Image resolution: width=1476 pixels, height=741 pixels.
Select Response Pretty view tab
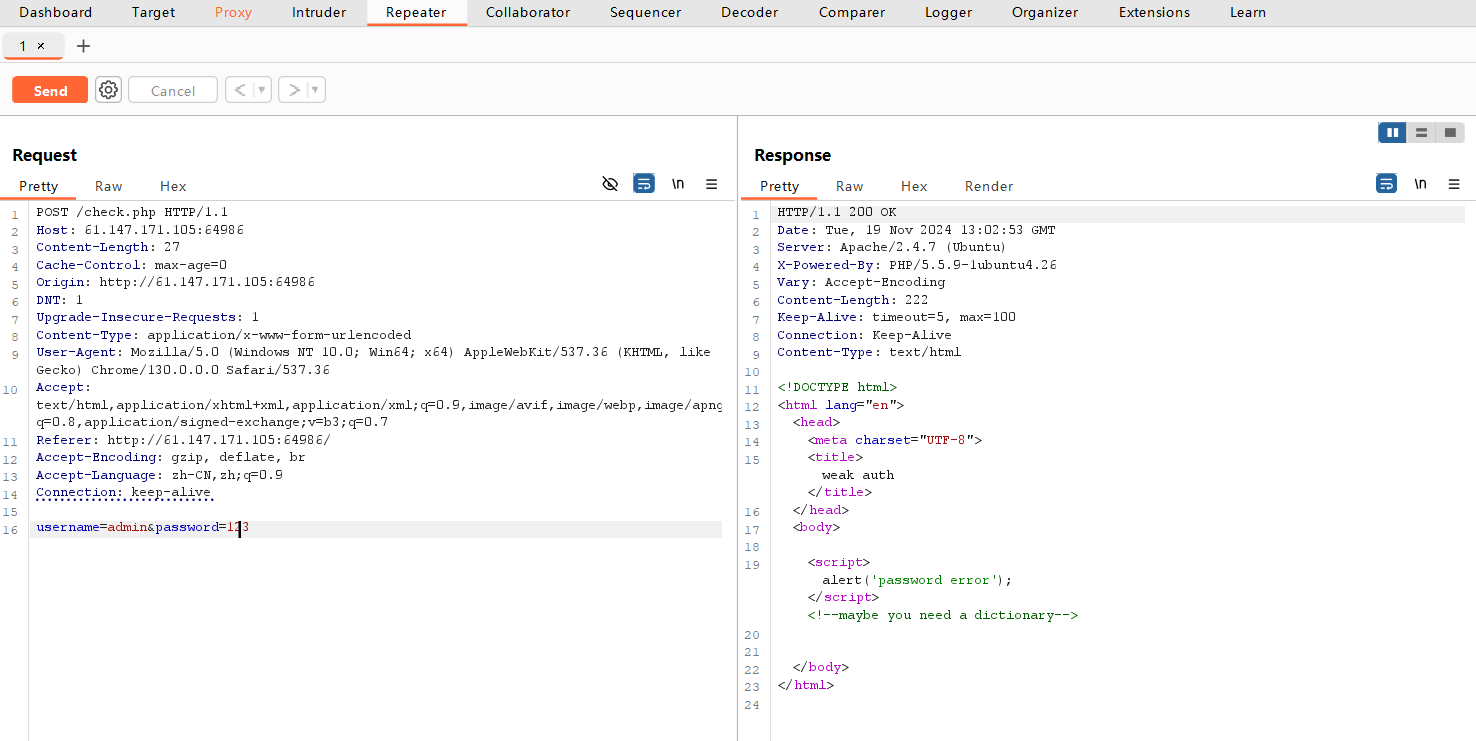pos(779,186)
